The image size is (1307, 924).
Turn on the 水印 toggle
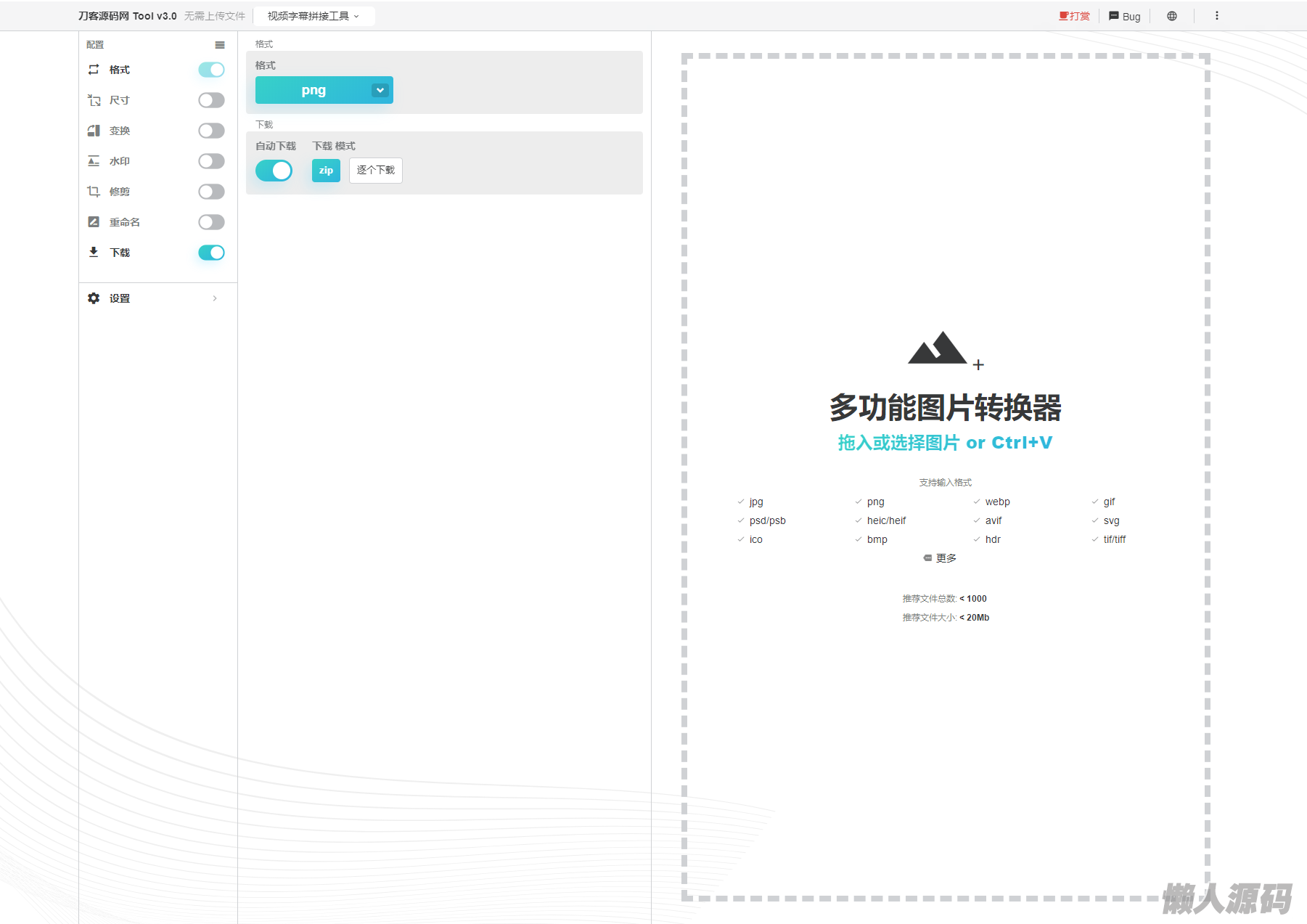tap(211, 161)
